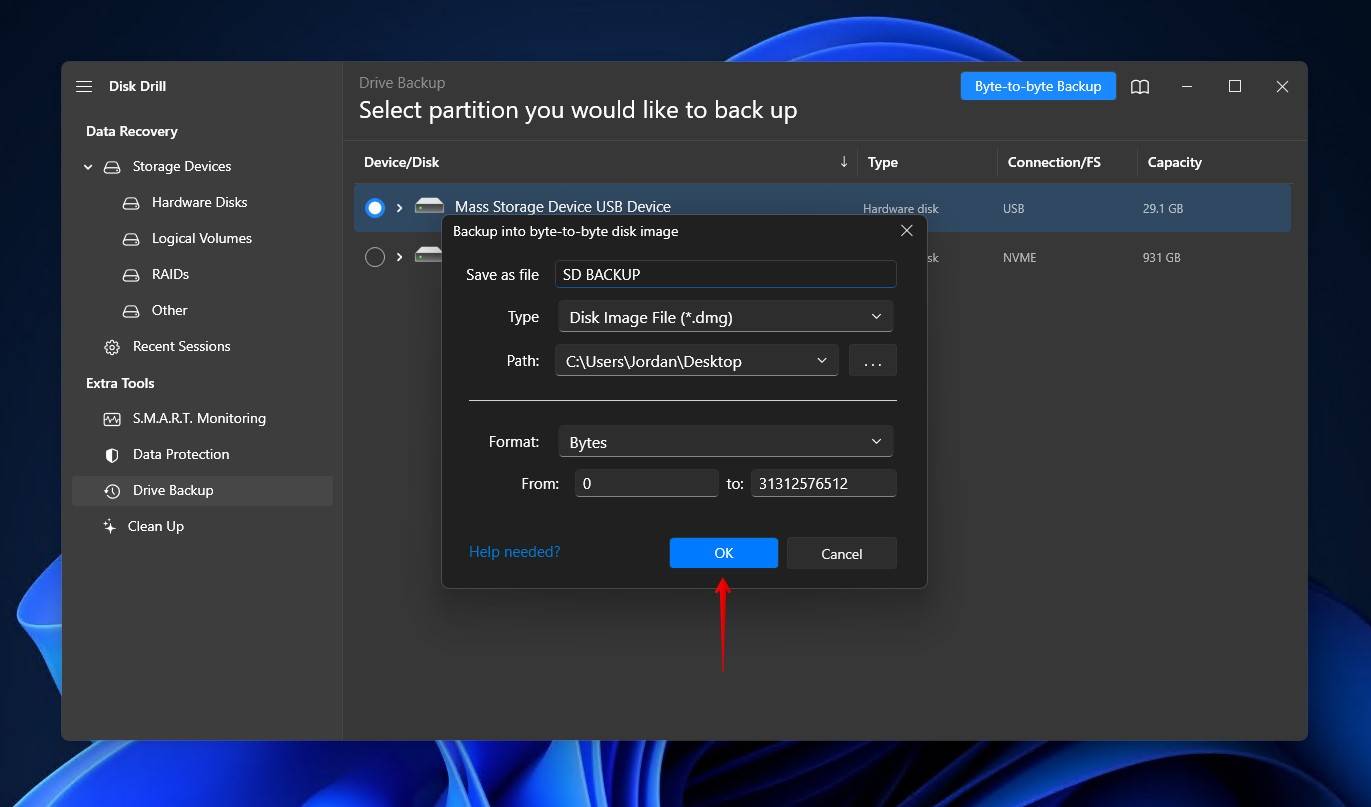Open Other devices in sidebar
1371x807 pixels.
(x=169, y=310)
